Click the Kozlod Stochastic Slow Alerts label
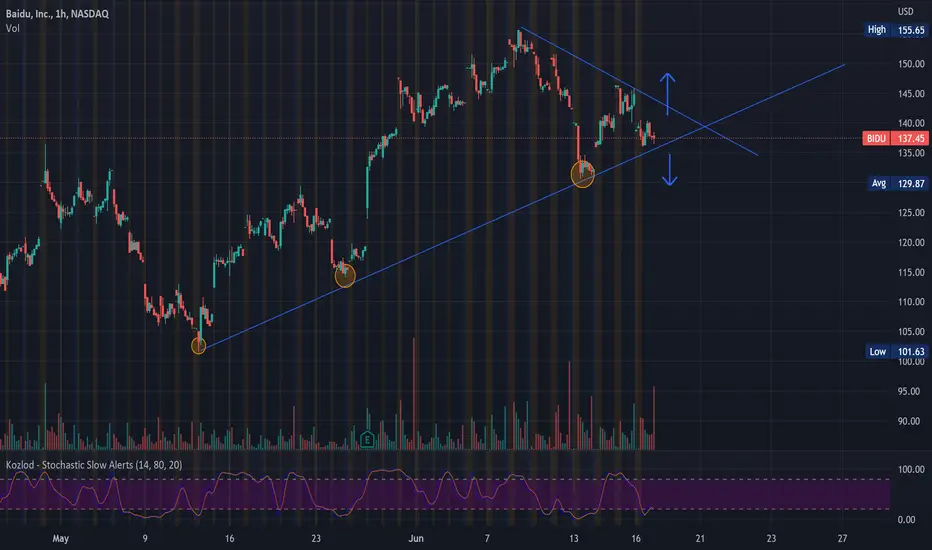 point(94,465)
